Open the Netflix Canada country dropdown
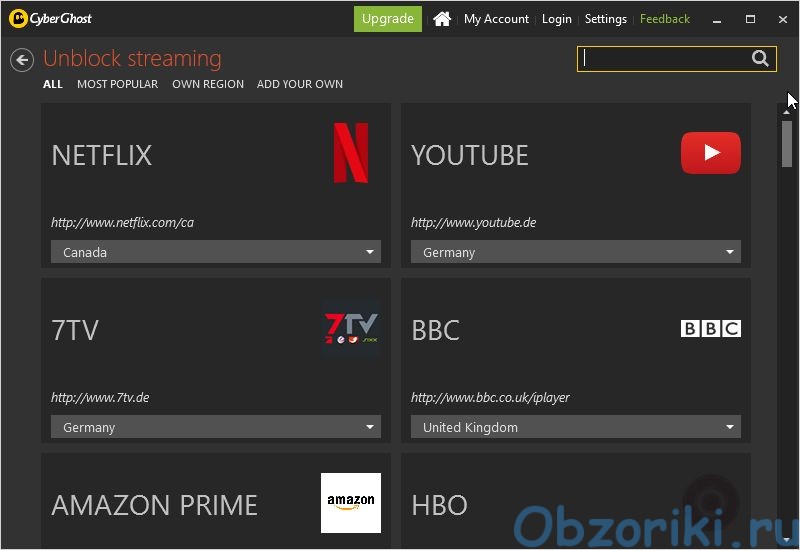Screen dimensions: 800x550 tap(216, 252)
